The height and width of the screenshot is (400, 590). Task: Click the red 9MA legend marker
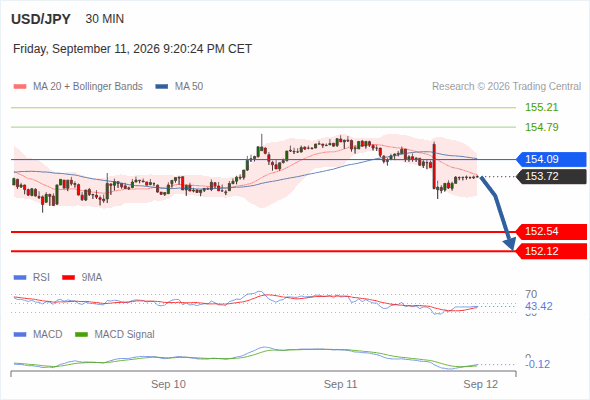[x=68, y=278]
